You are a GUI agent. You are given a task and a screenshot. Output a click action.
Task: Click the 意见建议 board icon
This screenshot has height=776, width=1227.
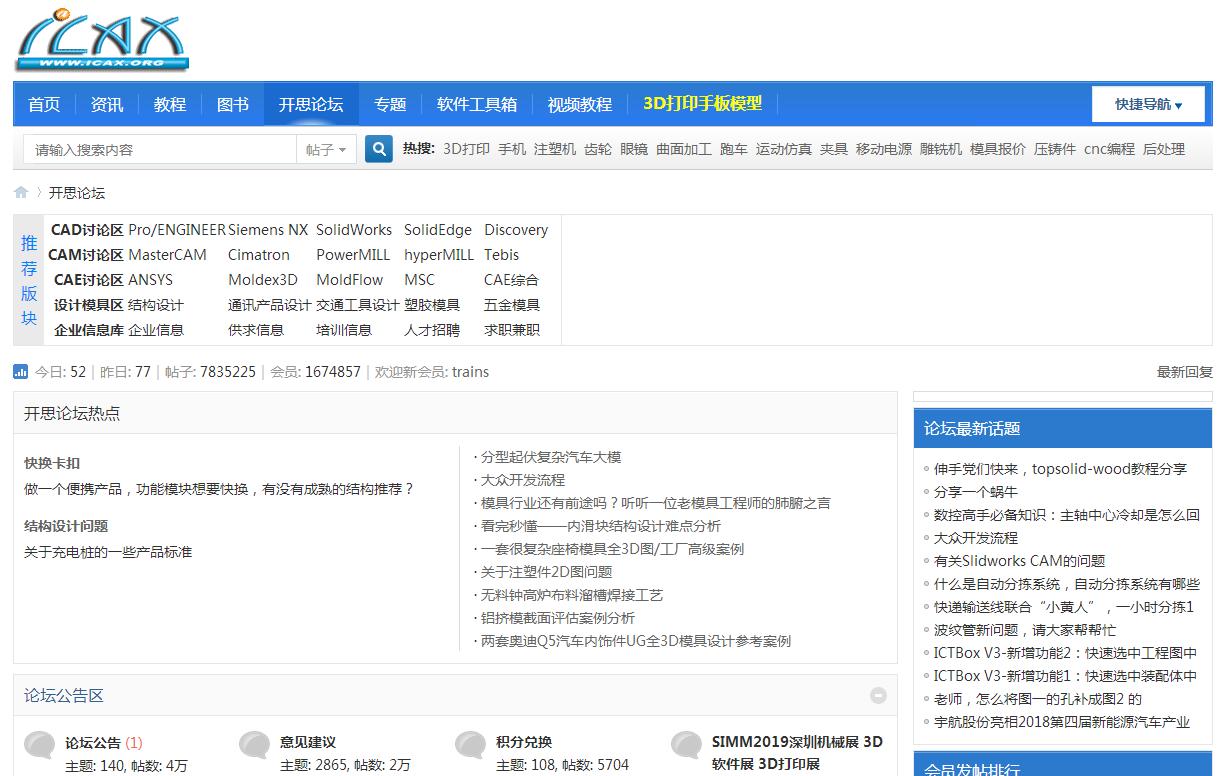(x=255, y=745)
